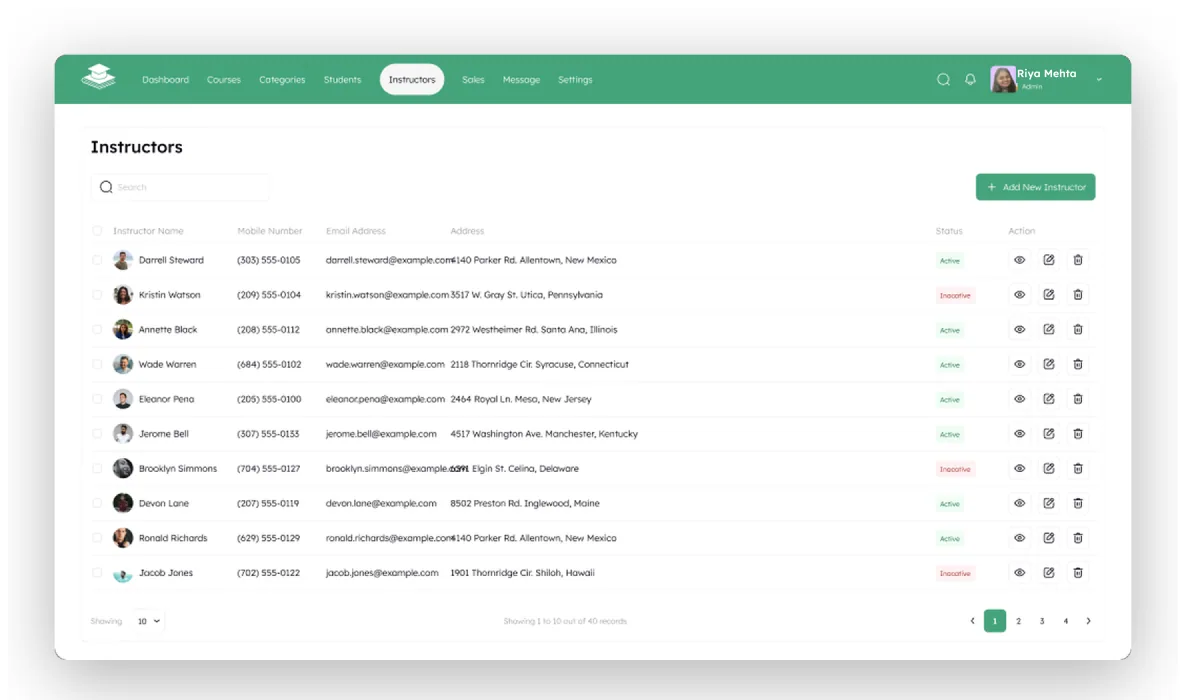Open search from the header magnifier icon

tap(943, 79)
